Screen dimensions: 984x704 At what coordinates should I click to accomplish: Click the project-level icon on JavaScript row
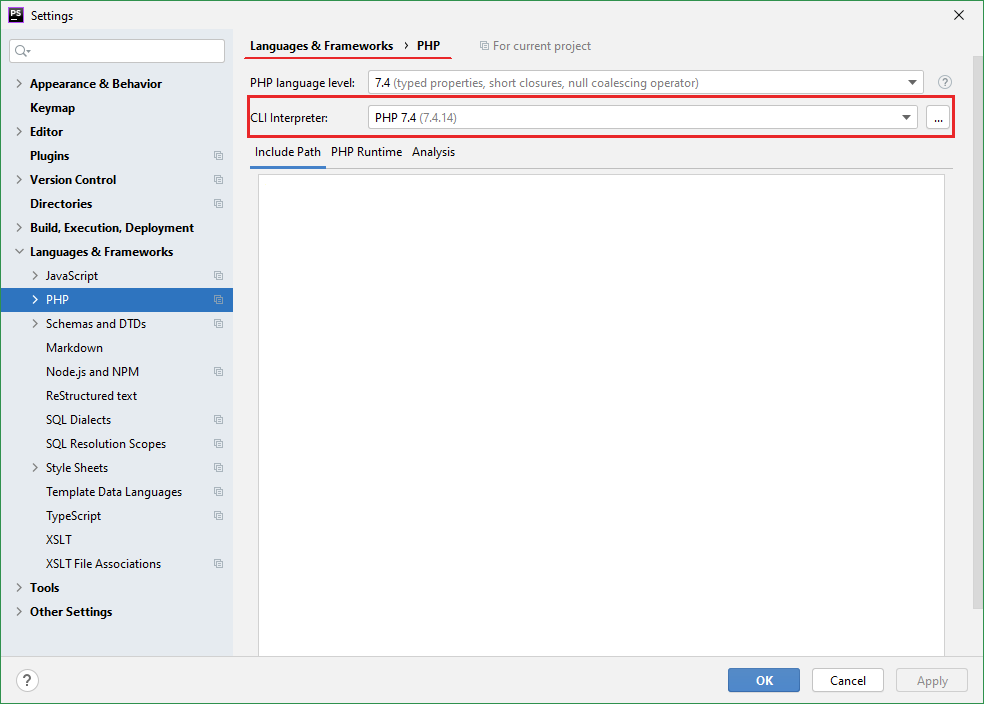tap(218, 275)
